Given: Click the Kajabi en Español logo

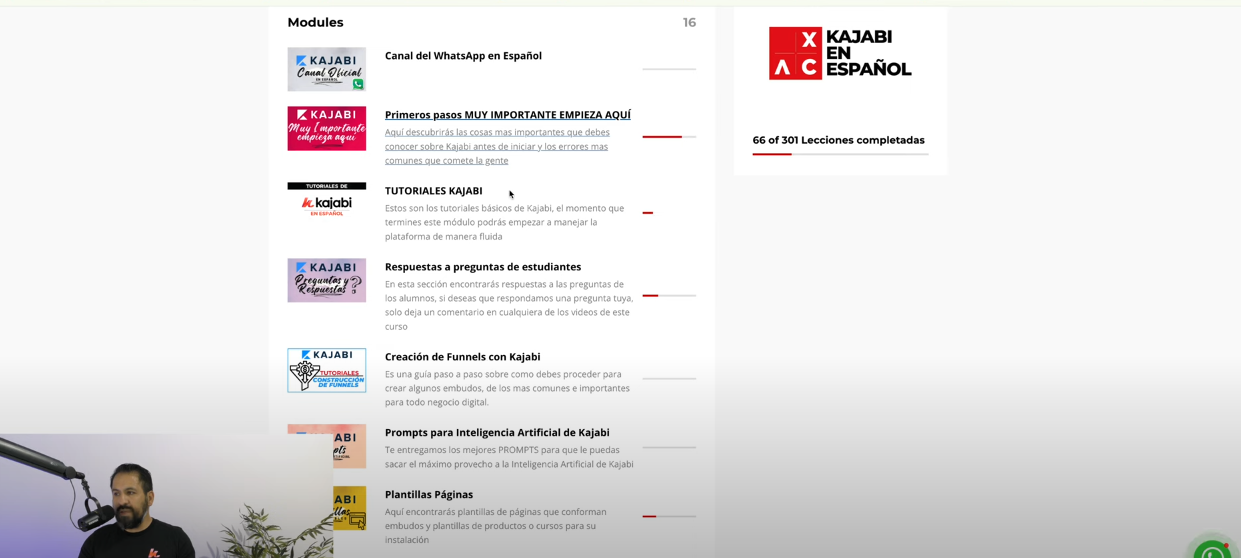Looking at the screenshot, I should tap(840, 53).
